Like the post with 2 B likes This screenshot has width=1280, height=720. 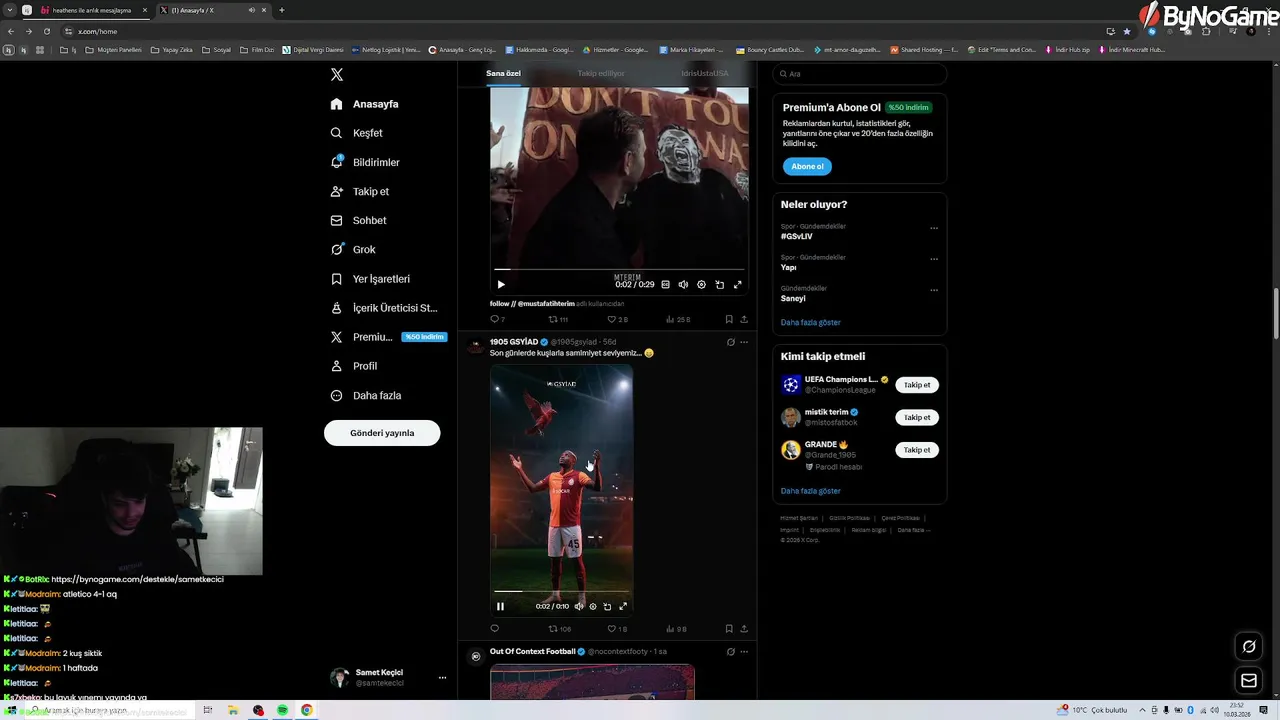[617, 319]
